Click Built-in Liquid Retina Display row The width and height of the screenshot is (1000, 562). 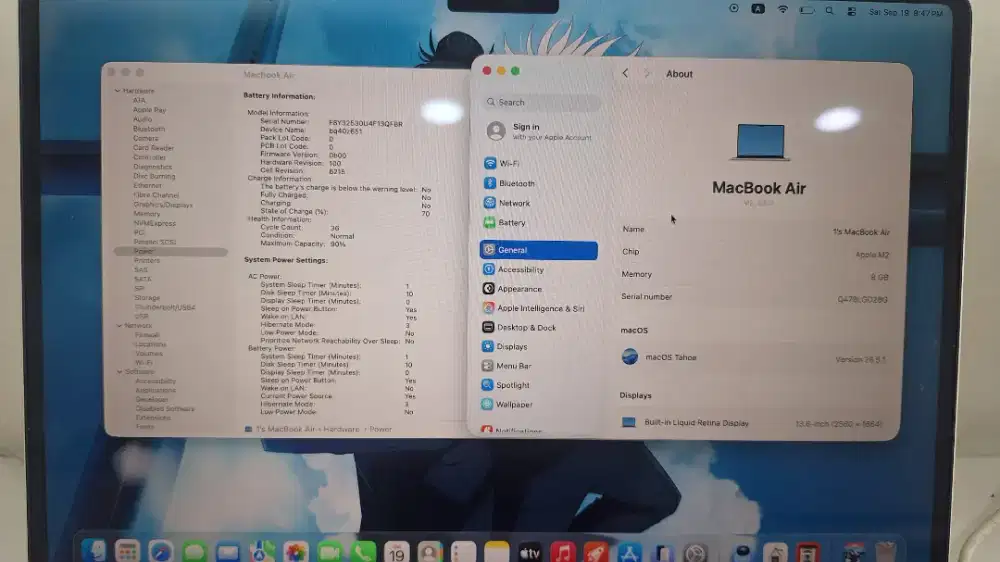(x=754, y=422)
